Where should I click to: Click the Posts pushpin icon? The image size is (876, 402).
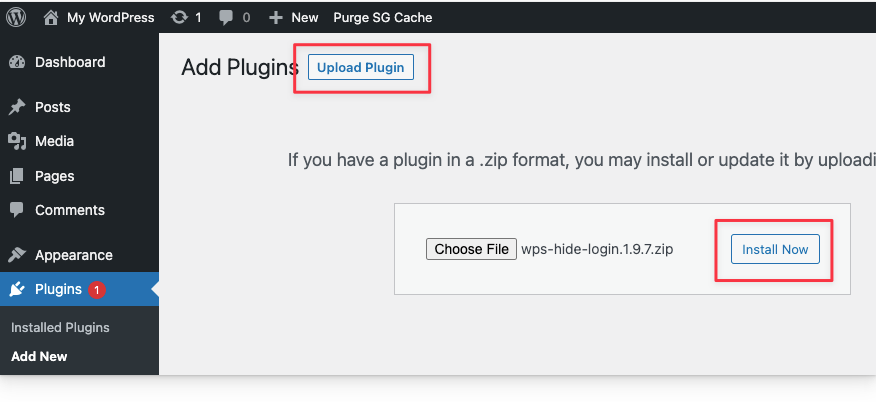17,107
